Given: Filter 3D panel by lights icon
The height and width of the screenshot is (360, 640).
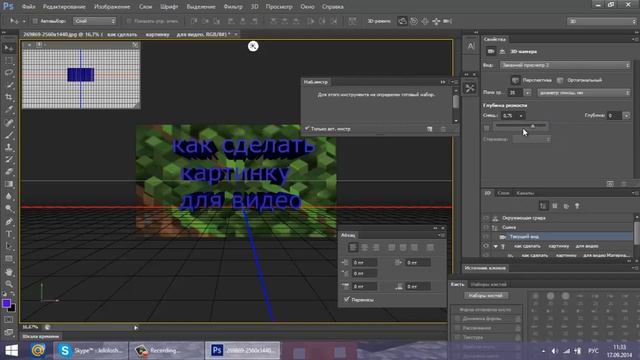Looking at the screenshot, I should pos(577,206).
